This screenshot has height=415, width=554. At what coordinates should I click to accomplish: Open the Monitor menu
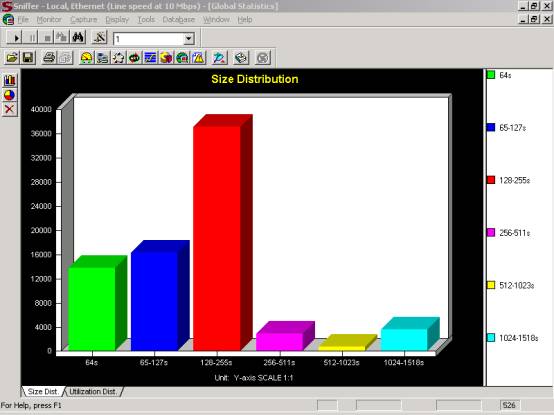click(49, 19)
